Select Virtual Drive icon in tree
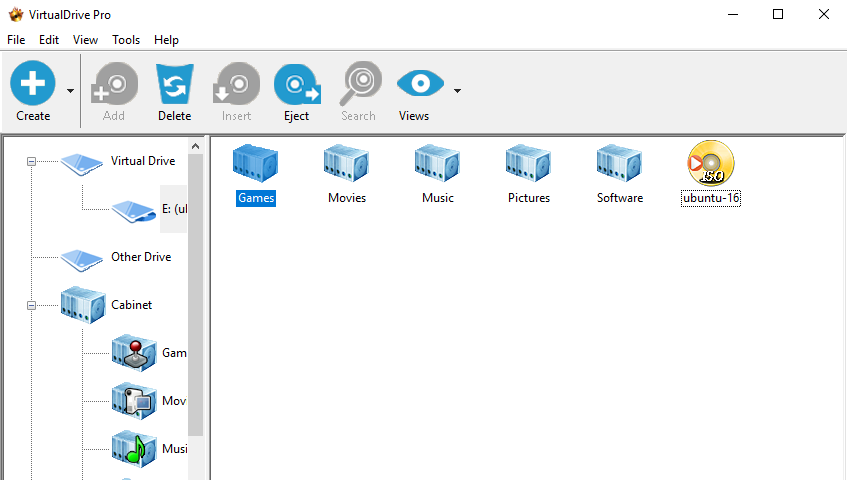The width and height of the screenshot is (847, 480). click(82, 164)
